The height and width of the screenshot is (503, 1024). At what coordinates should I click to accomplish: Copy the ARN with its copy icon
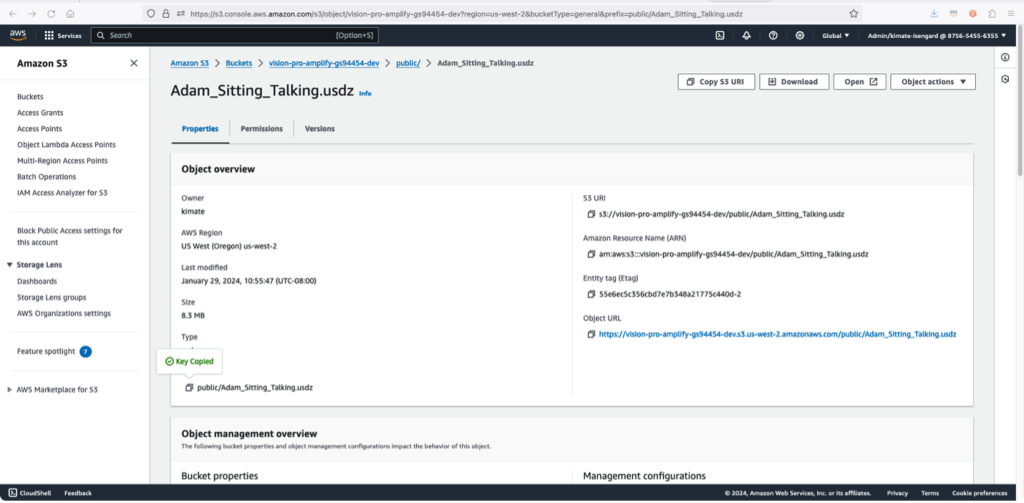591,254
